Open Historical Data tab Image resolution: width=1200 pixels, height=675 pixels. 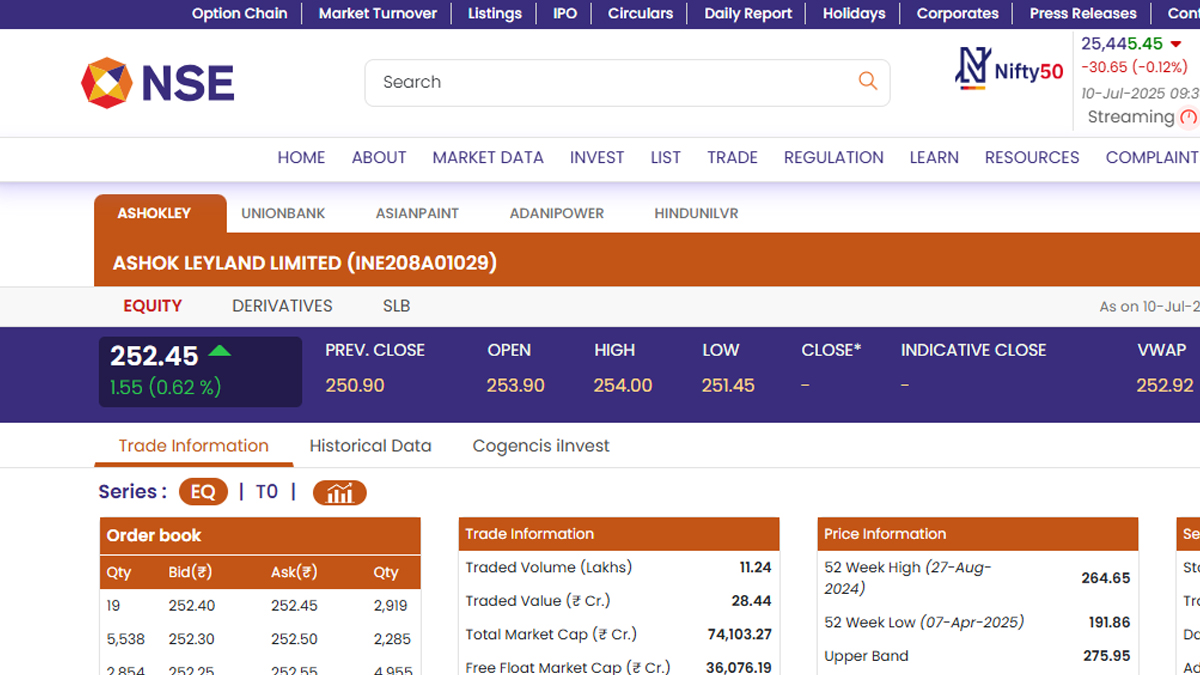(370, 446)
